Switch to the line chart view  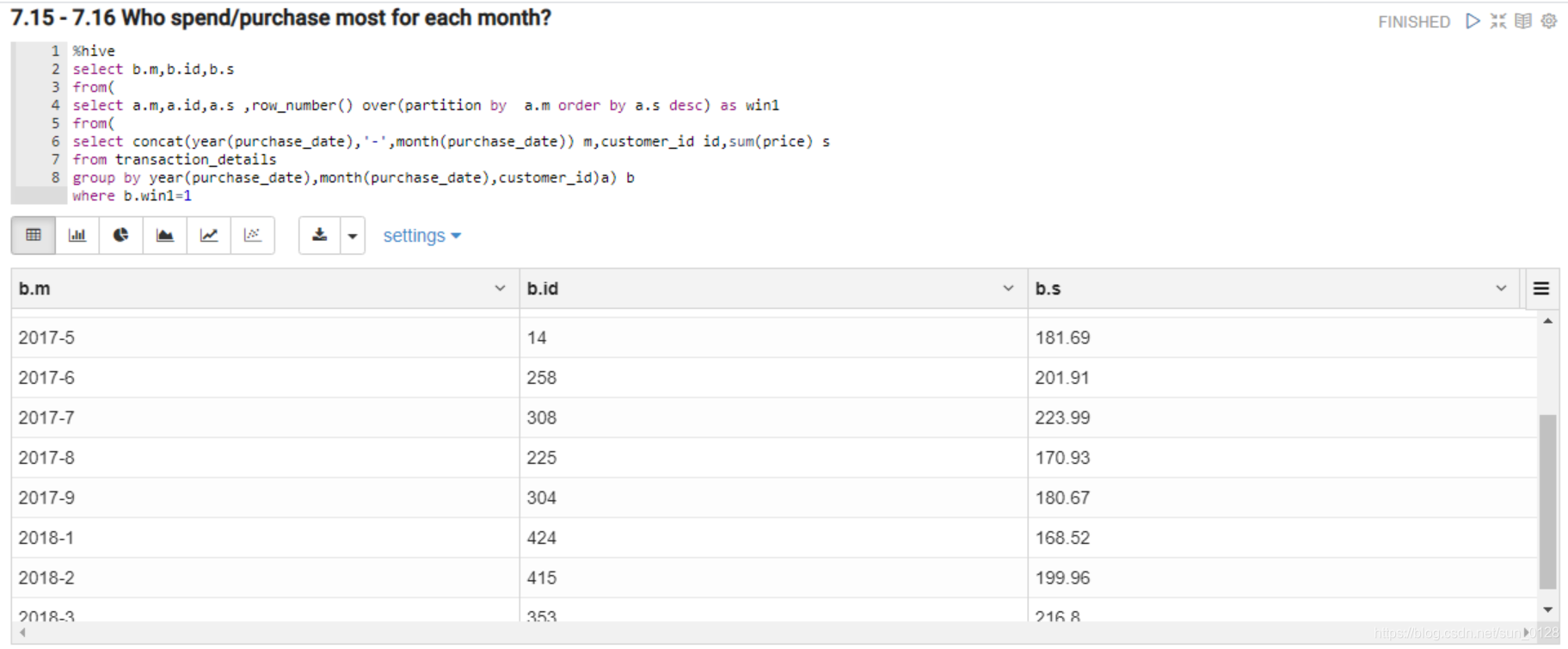coord(209,235)
